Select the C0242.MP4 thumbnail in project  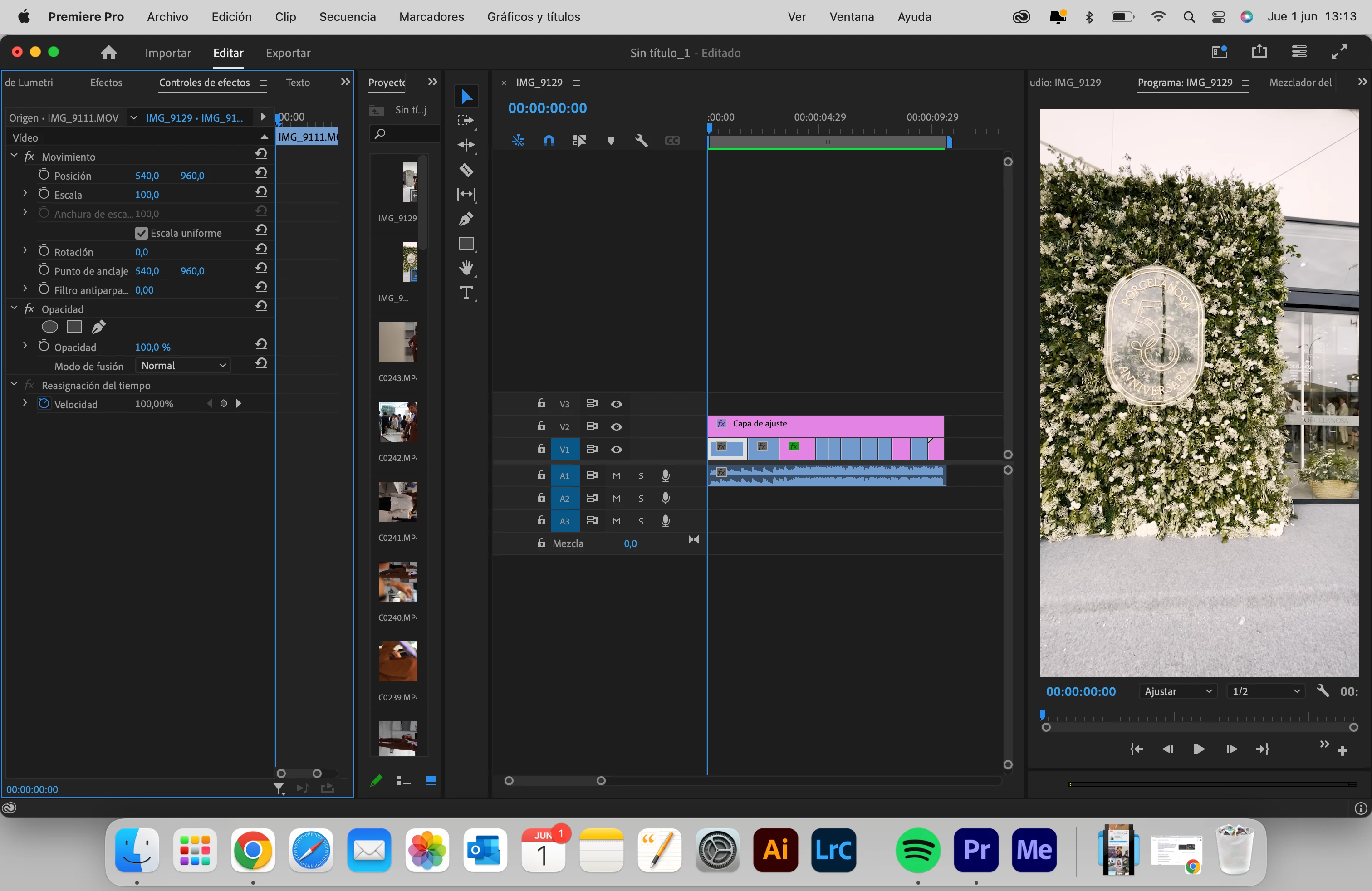[398, 422]
